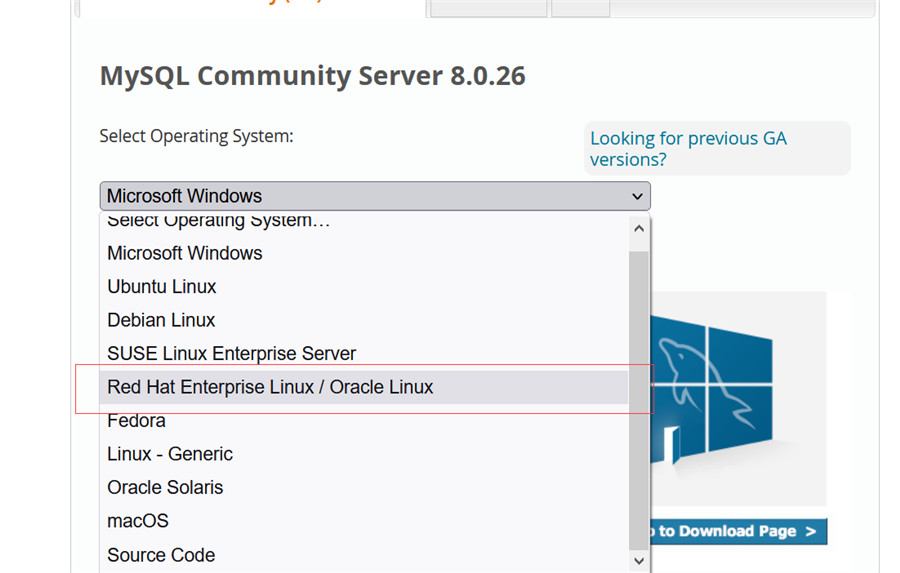900x573 pixels.
Task: Click the list scrollbar down arrow
Action: [x=639, y=561]
